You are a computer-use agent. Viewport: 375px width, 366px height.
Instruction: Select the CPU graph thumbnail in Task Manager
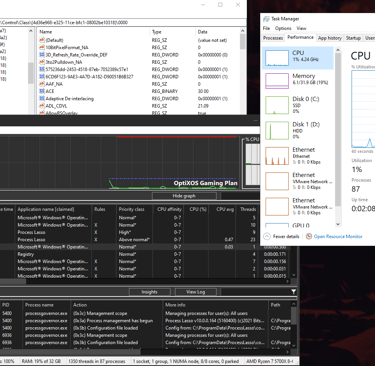[277, 58]
